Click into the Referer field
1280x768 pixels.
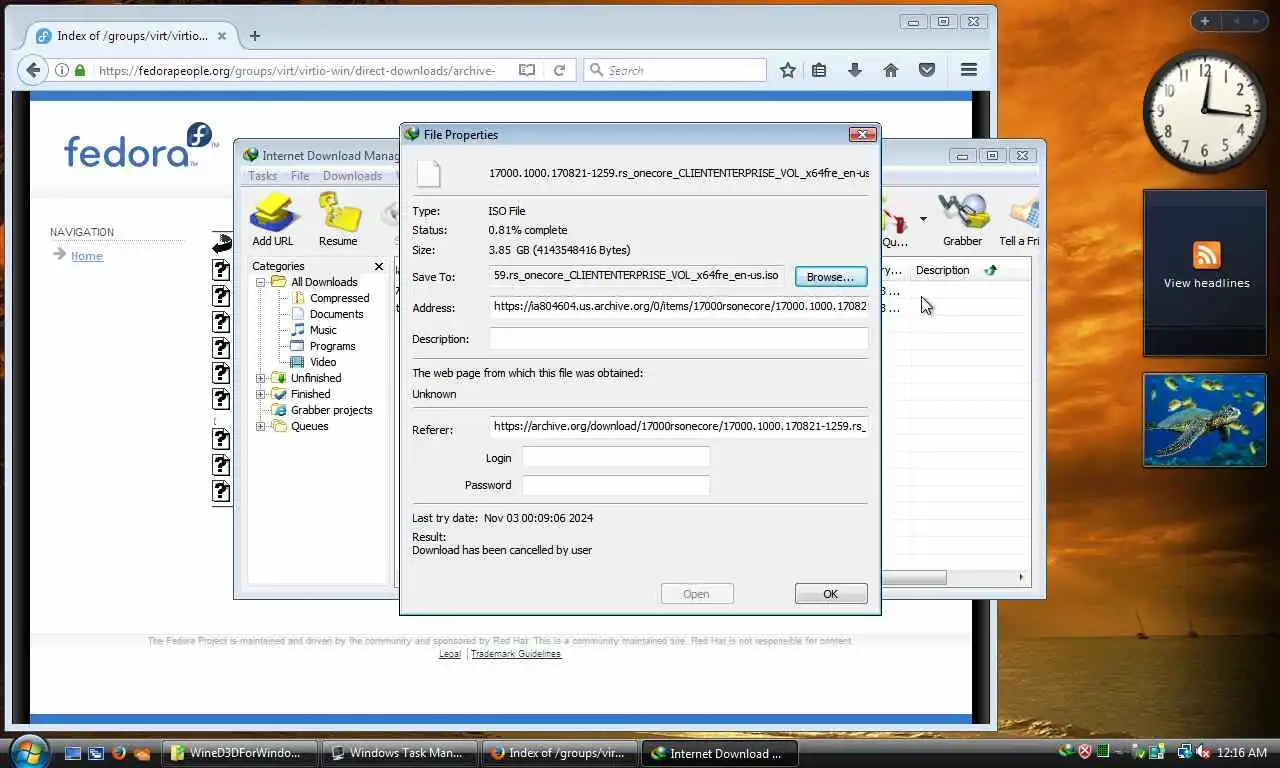678,426
